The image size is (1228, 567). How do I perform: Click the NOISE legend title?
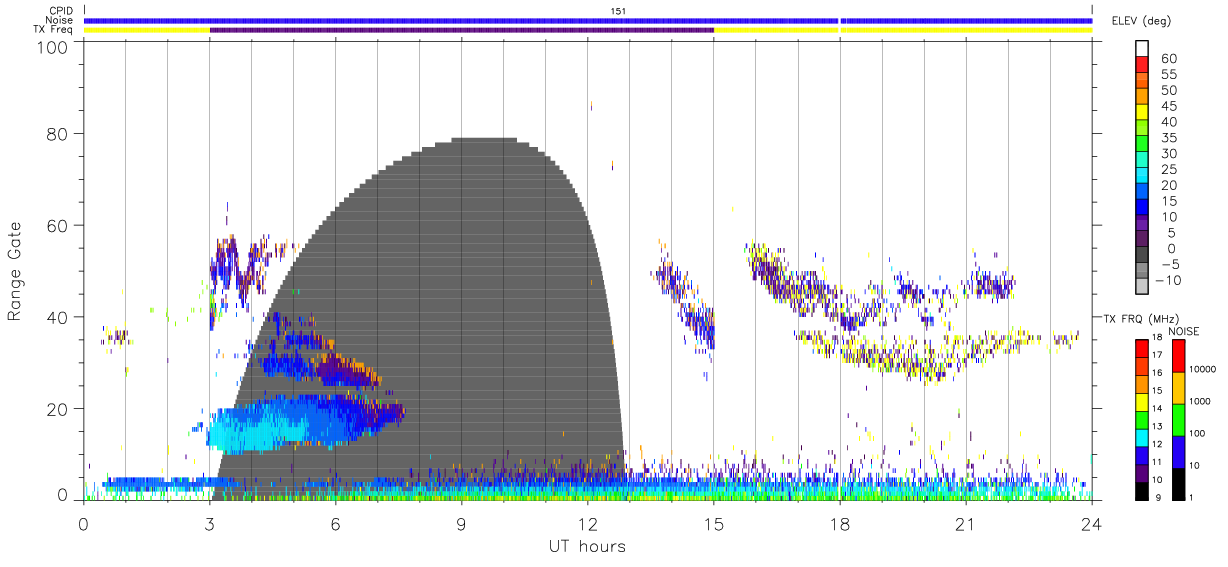pos(1183,331)
